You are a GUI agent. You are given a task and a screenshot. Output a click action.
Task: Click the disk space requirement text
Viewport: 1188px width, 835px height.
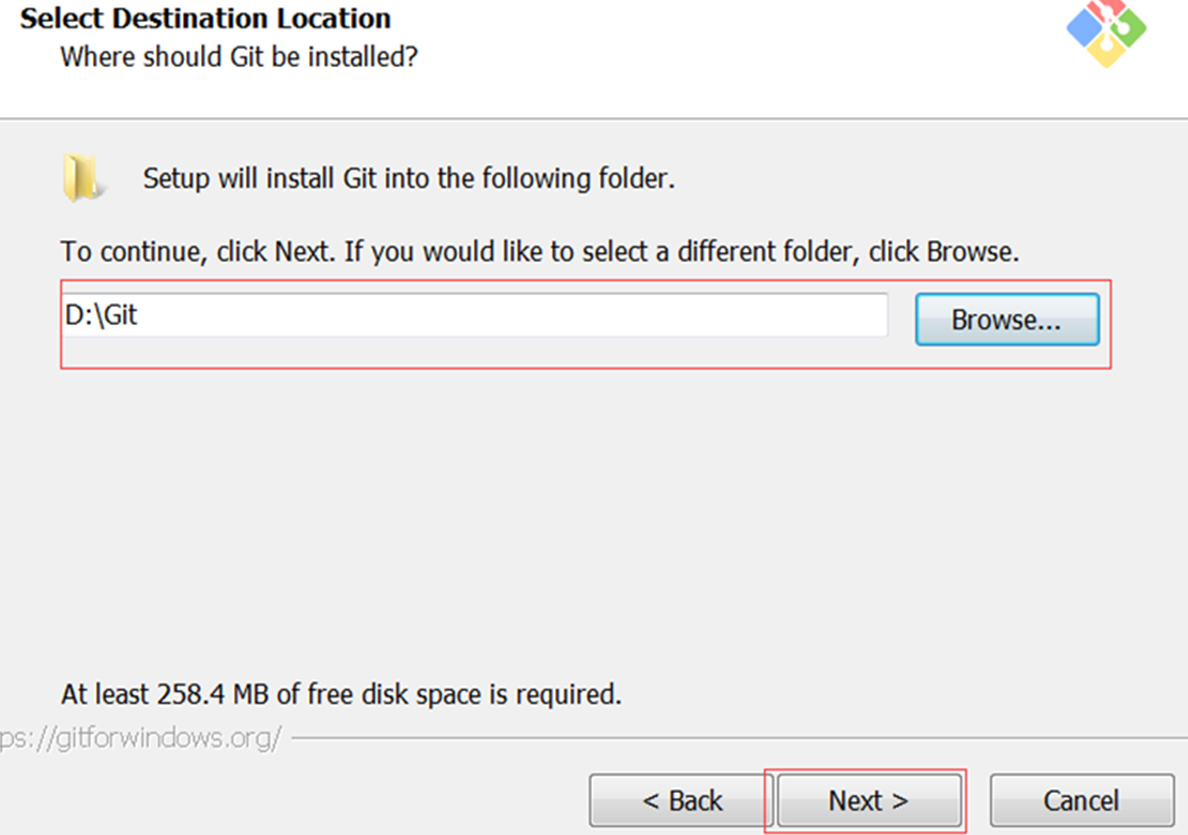click(340, 694)
